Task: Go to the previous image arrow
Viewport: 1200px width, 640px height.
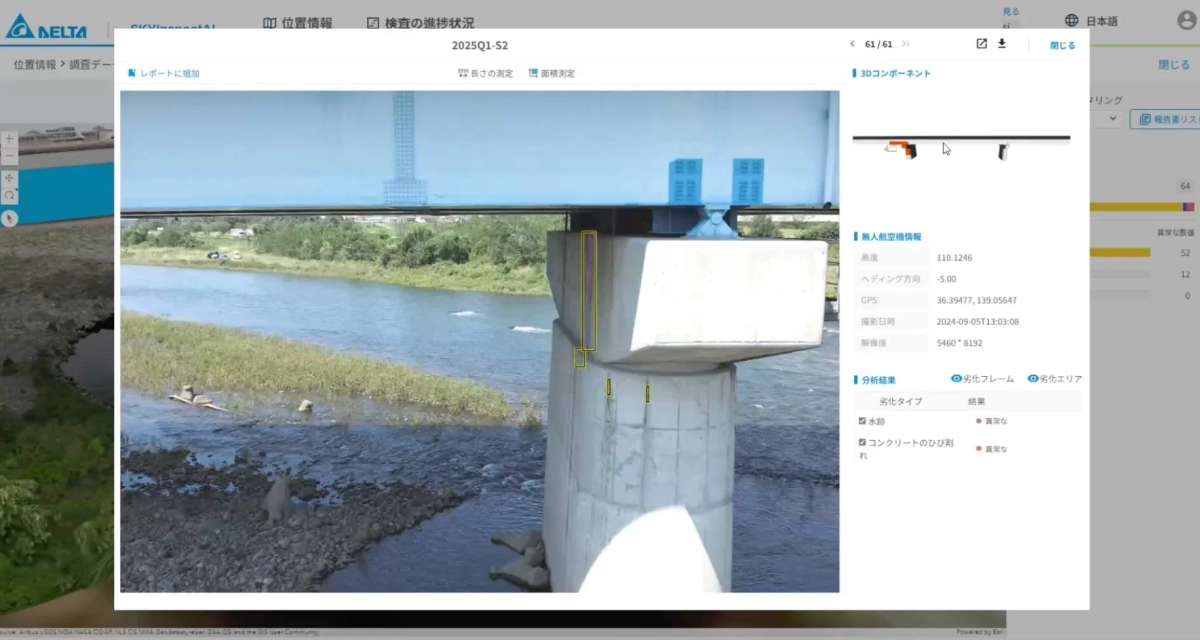Action: click(x=852, y=44)
